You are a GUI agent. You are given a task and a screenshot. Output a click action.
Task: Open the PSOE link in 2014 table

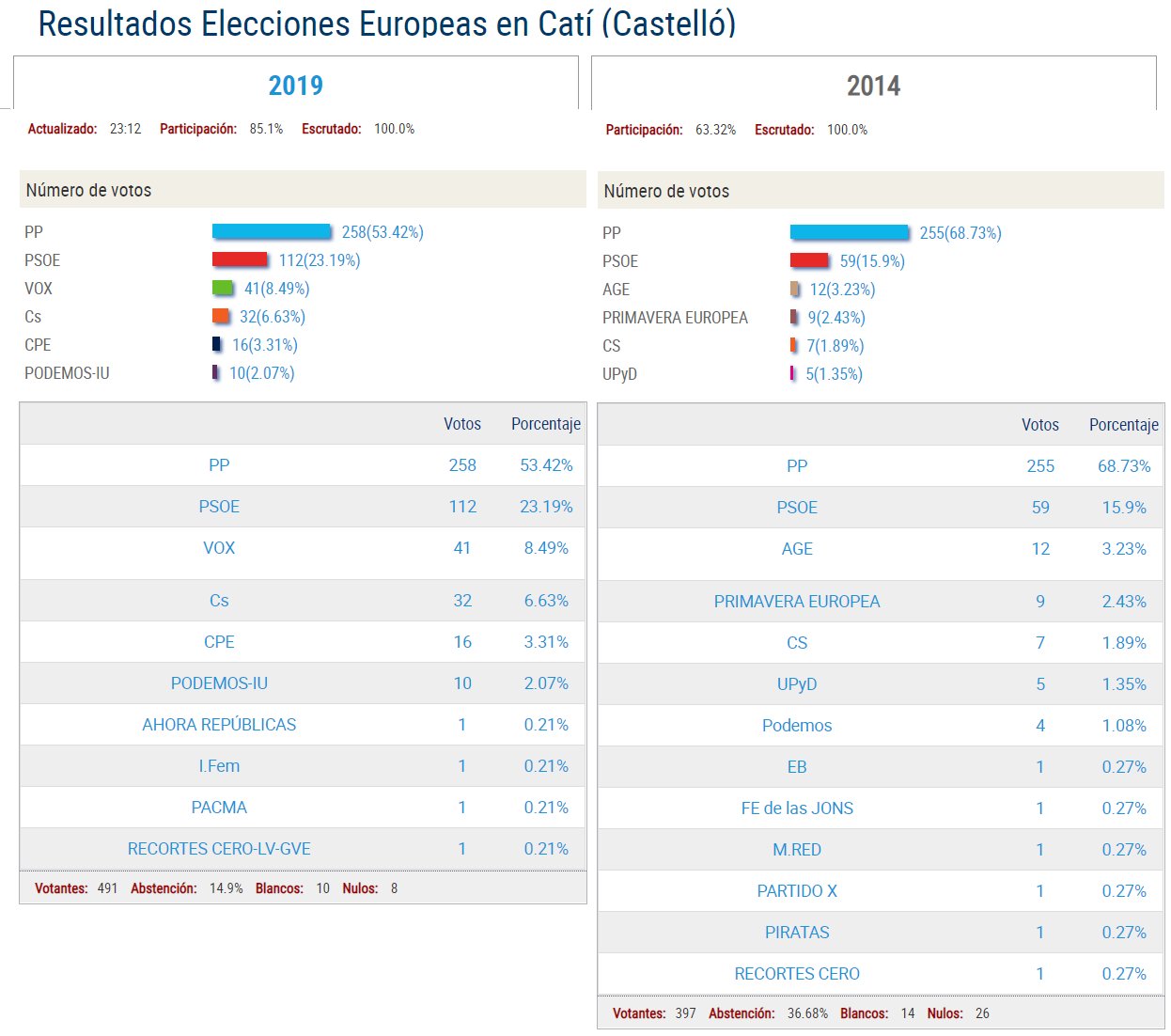point(797,508)
